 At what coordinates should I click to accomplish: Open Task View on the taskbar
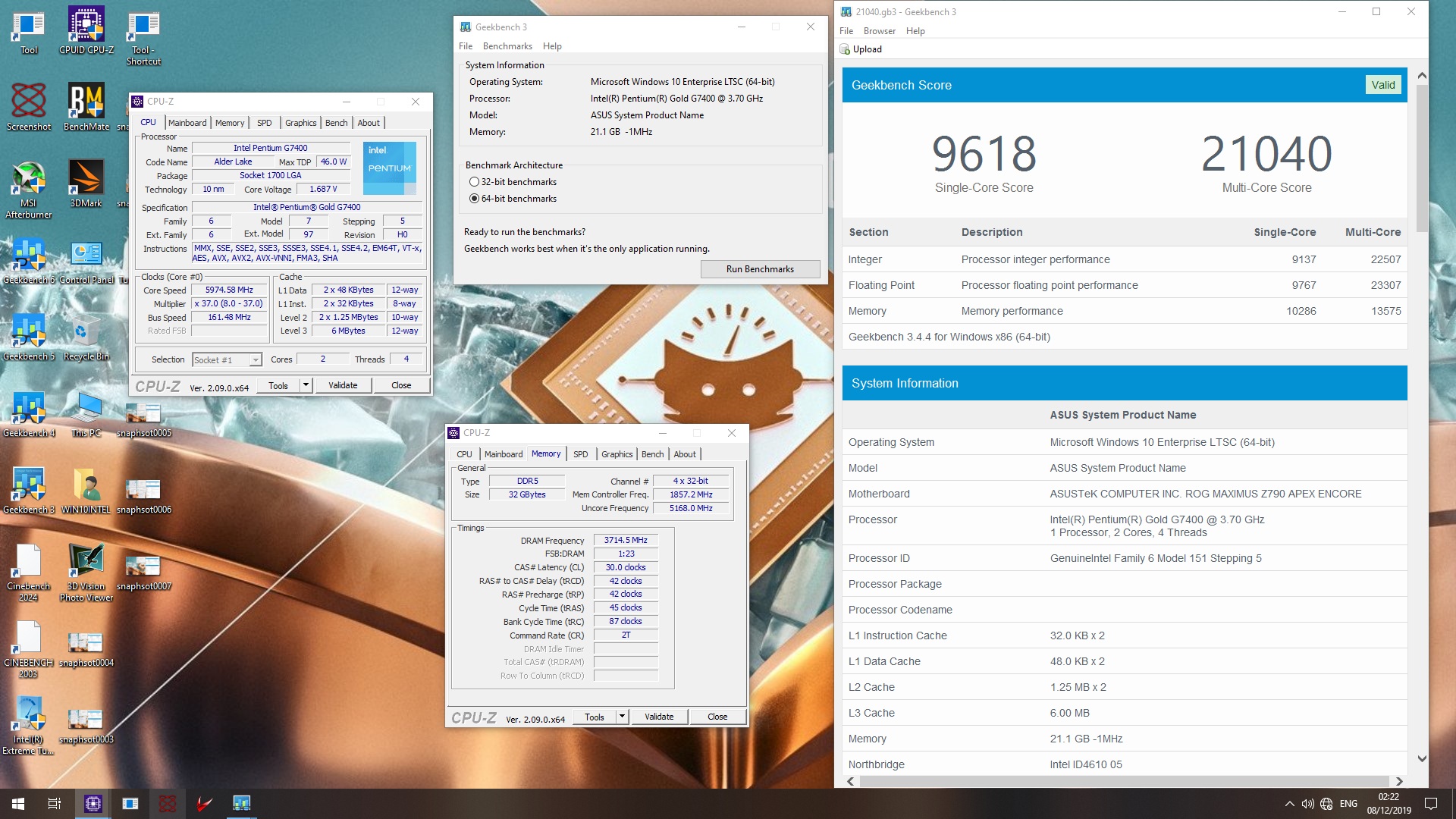click(x=55, y=804)
